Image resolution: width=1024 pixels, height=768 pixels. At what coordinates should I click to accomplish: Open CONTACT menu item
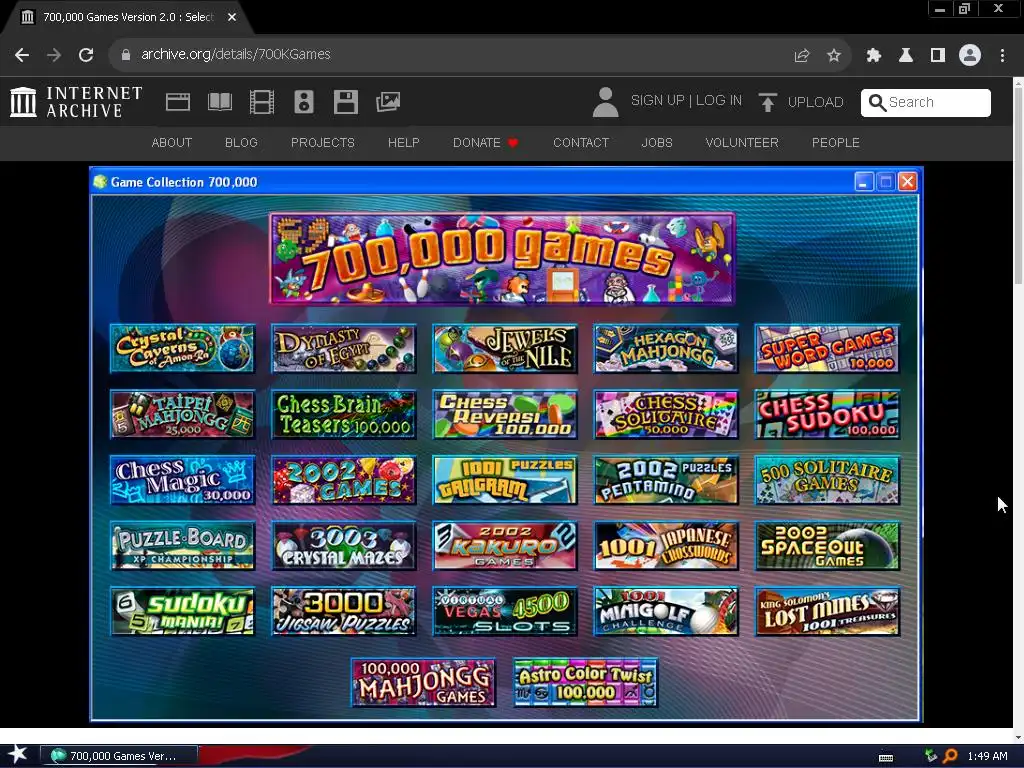[581, 142]
